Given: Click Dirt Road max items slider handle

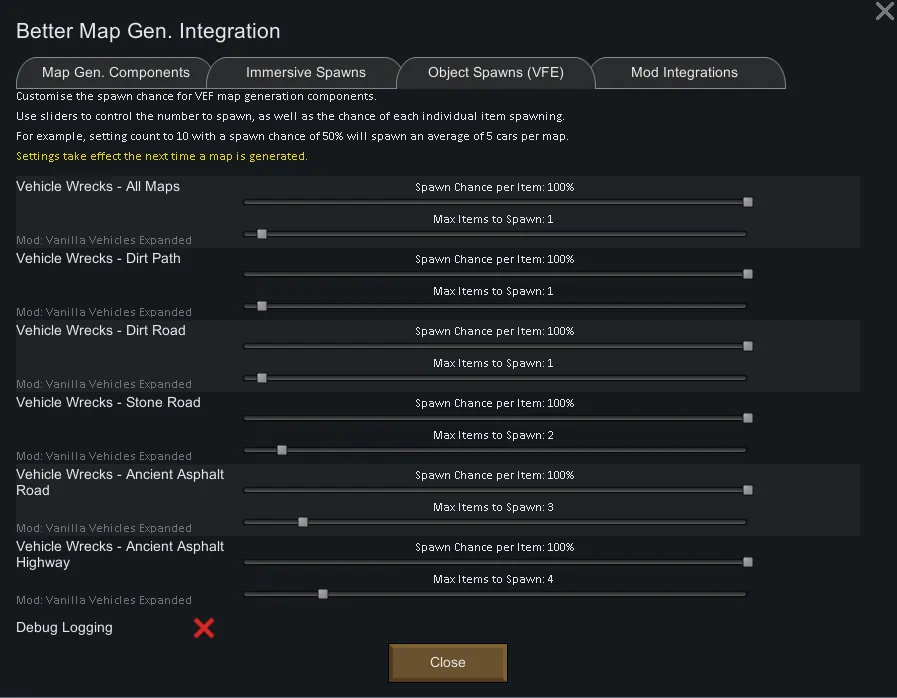Looking at the screenshot, I should coord(262,378).
